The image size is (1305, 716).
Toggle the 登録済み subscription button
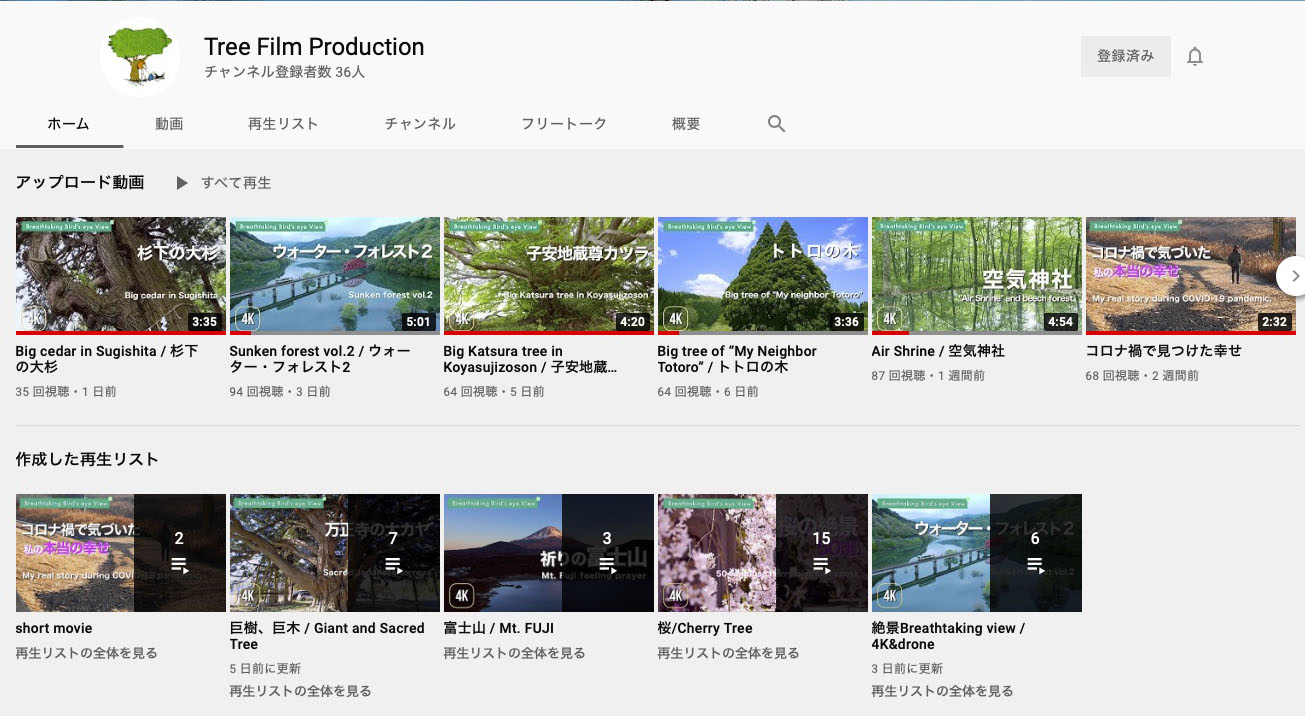click(1125, 57)
